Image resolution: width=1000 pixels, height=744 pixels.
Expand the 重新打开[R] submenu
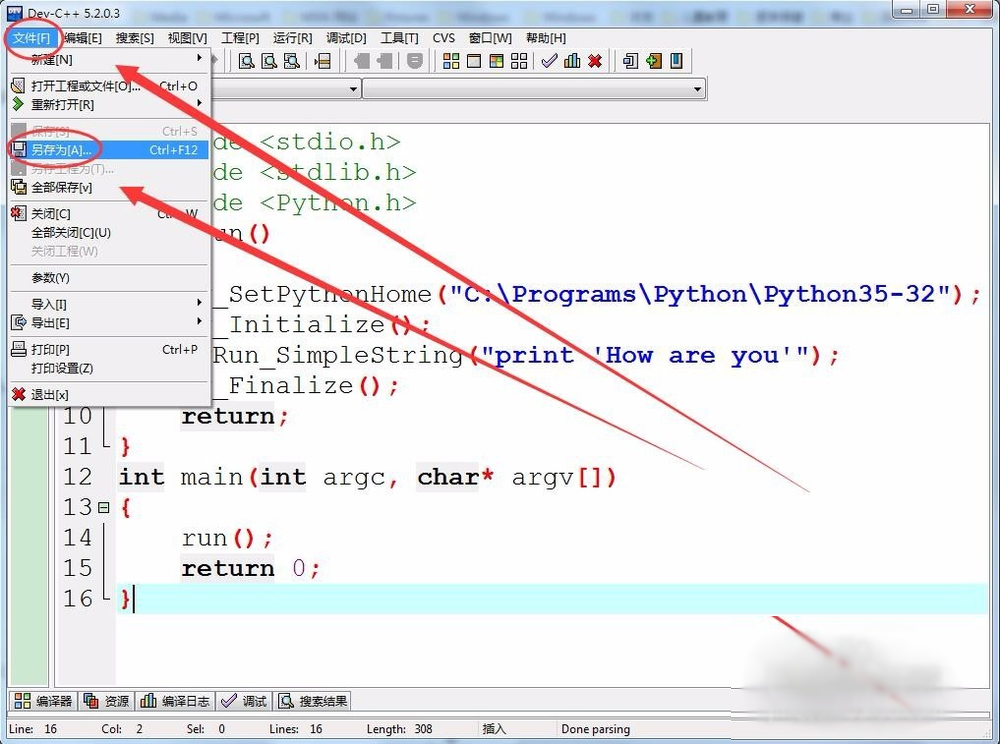pos(108,105)
